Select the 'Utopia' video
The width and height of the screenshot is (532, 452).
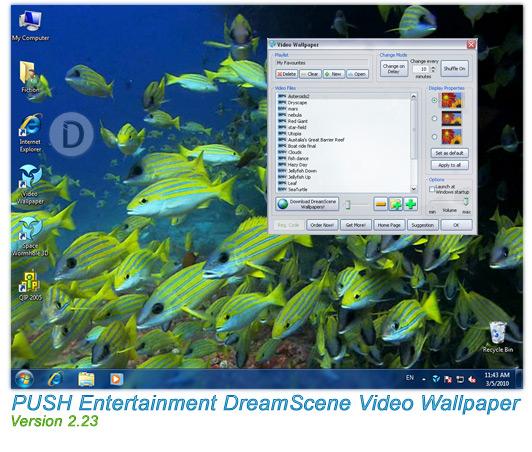(343, 134)
